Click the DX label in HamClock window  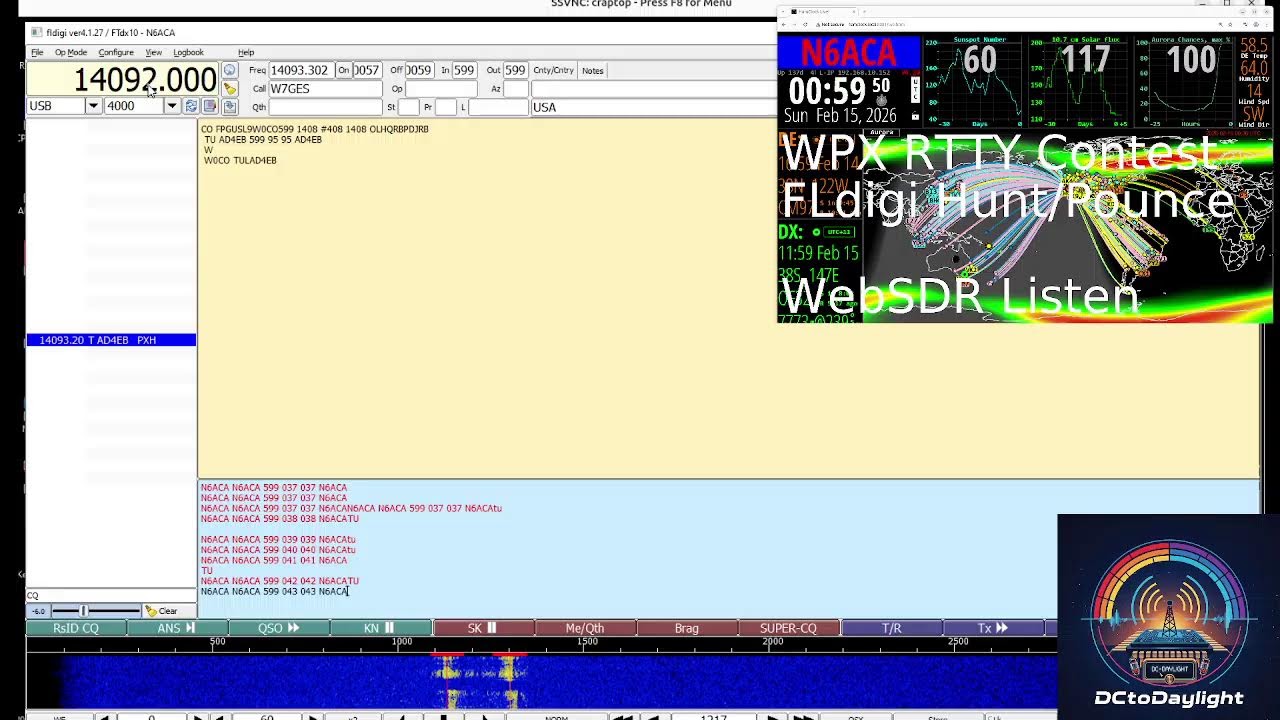(790, 232)
